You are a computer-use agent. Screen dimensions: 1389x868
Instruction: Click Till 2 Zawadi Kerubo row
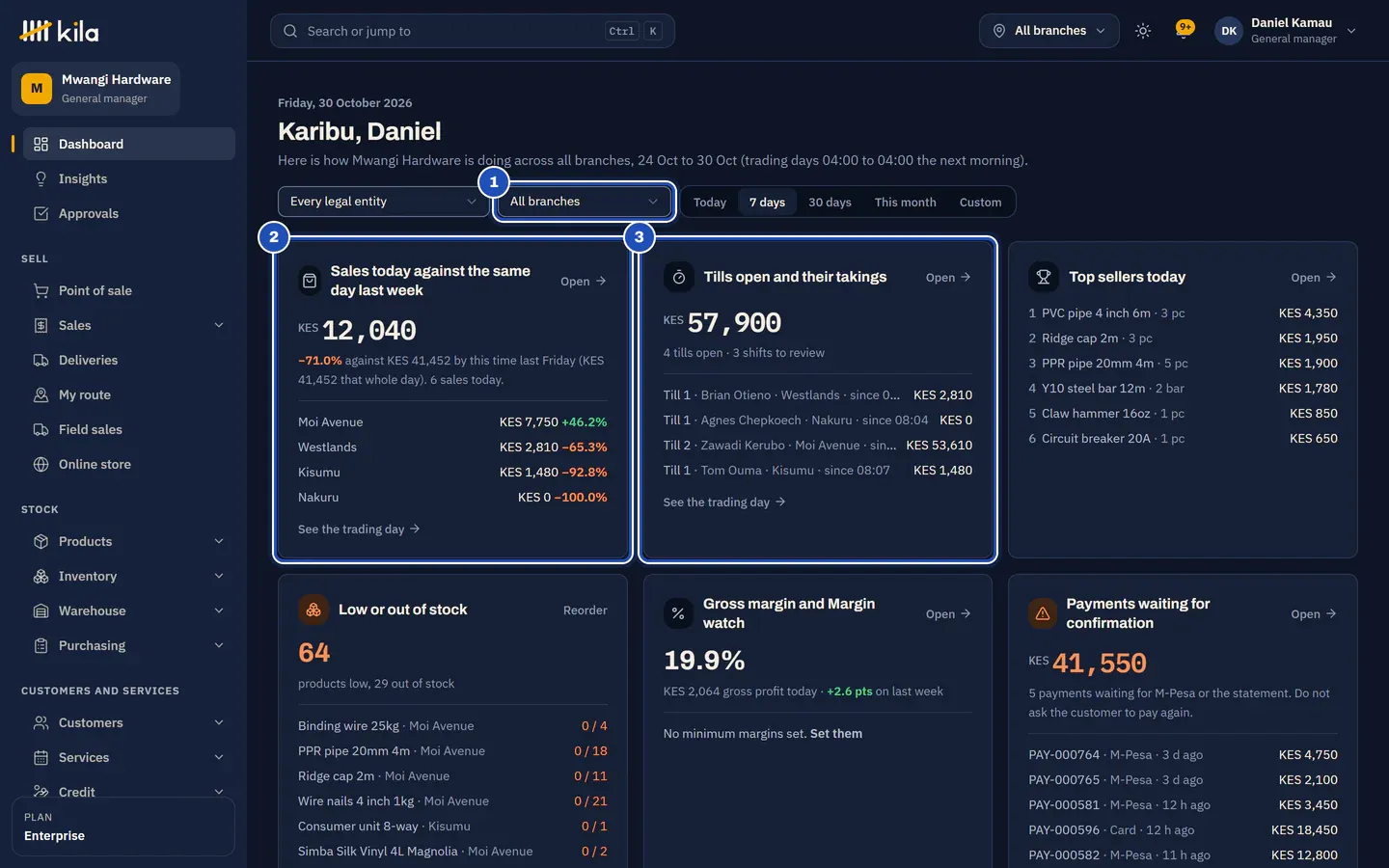[x=818, y=446]
